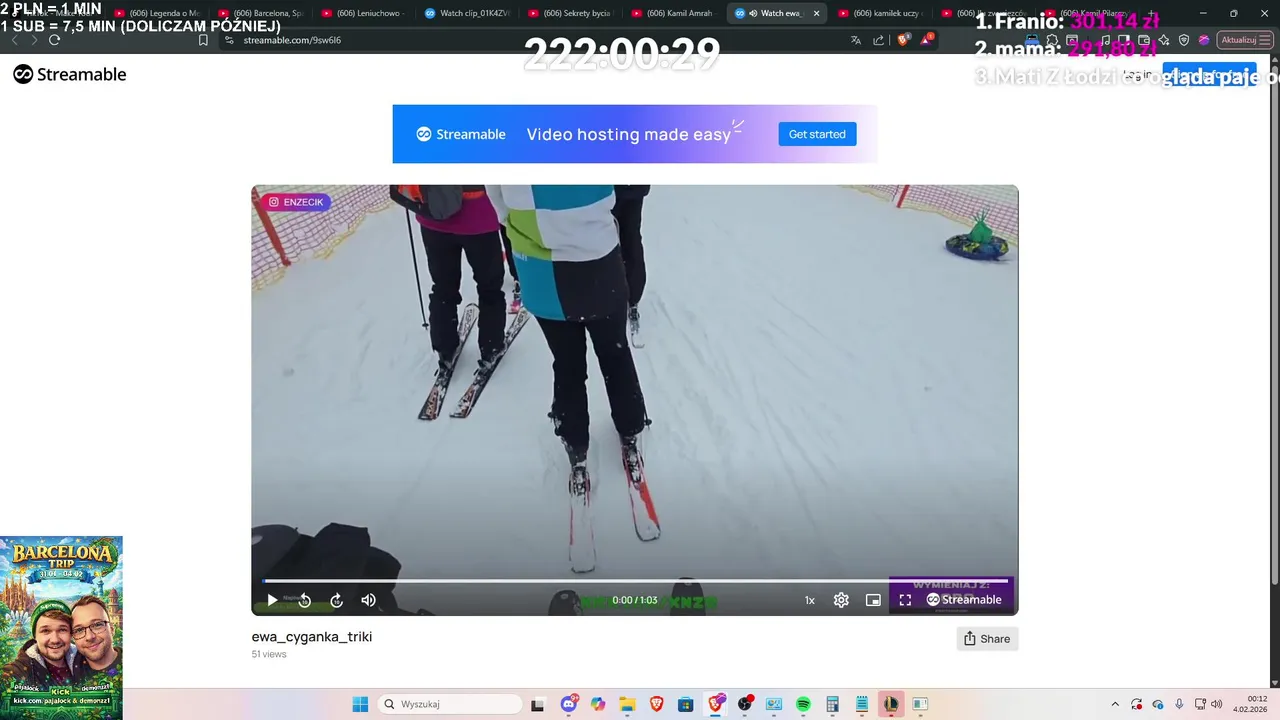
Task: Rewind the video with the back-skip icon
Action: (x=305, y=600)
